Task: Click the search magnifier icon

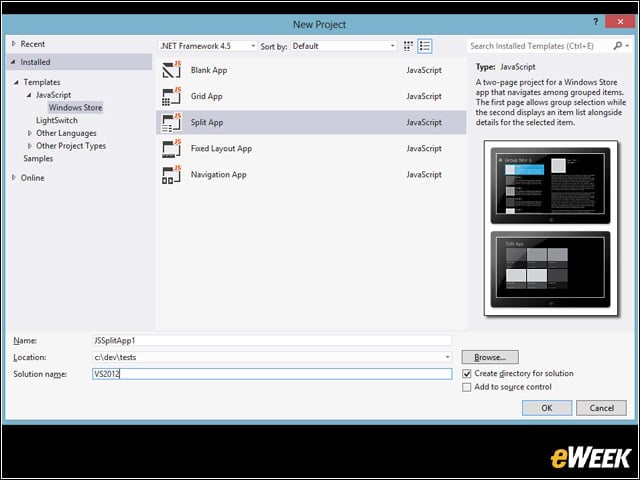Action: click(x=618, y=46)
